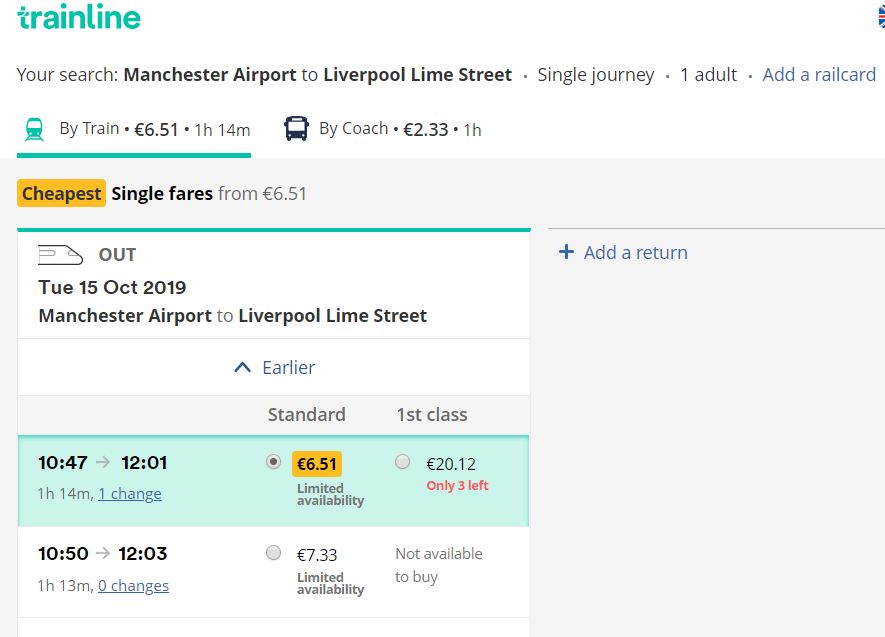Switch to the By Train tab
Image resolution: width=885 pixels, height=637 pixels.
134,130
